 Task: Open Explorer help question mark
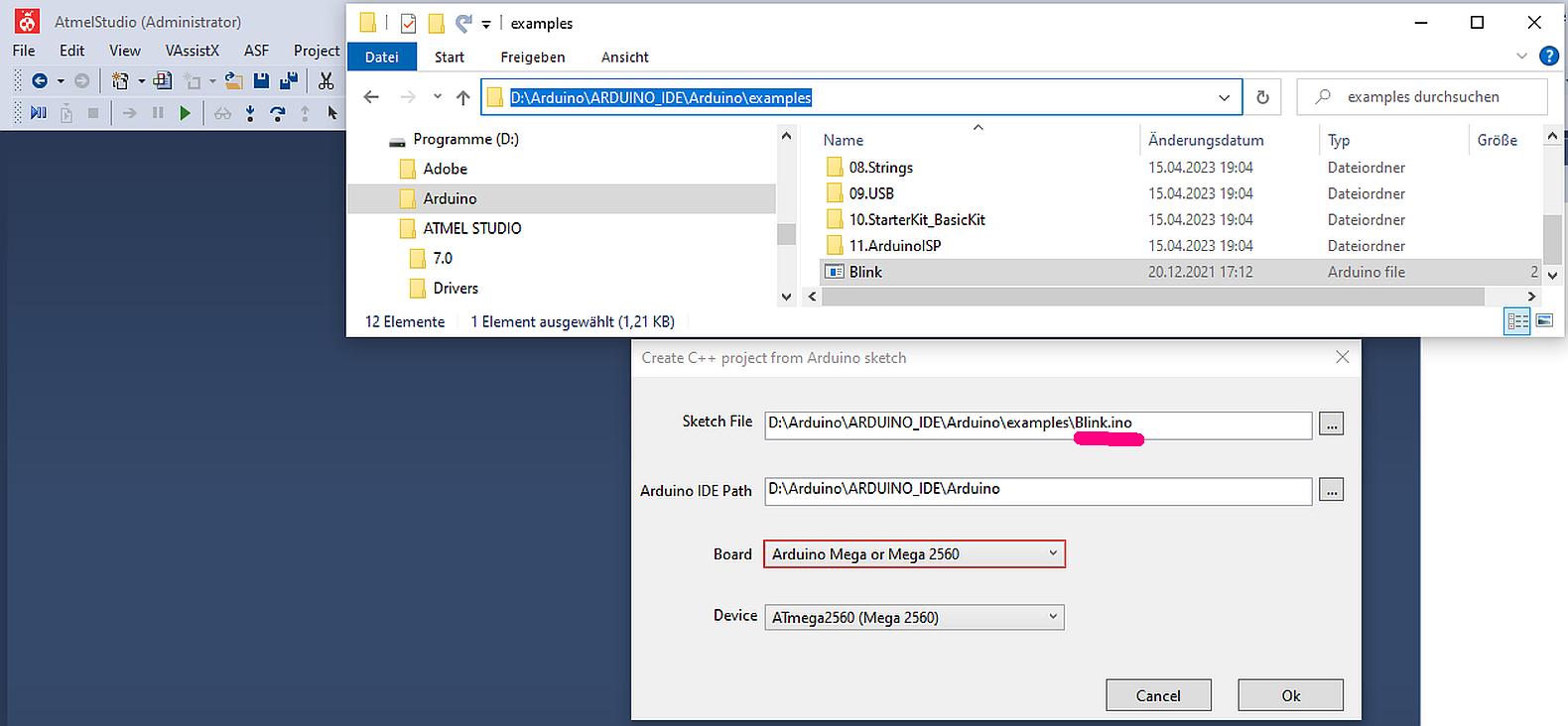[1548, 57]
